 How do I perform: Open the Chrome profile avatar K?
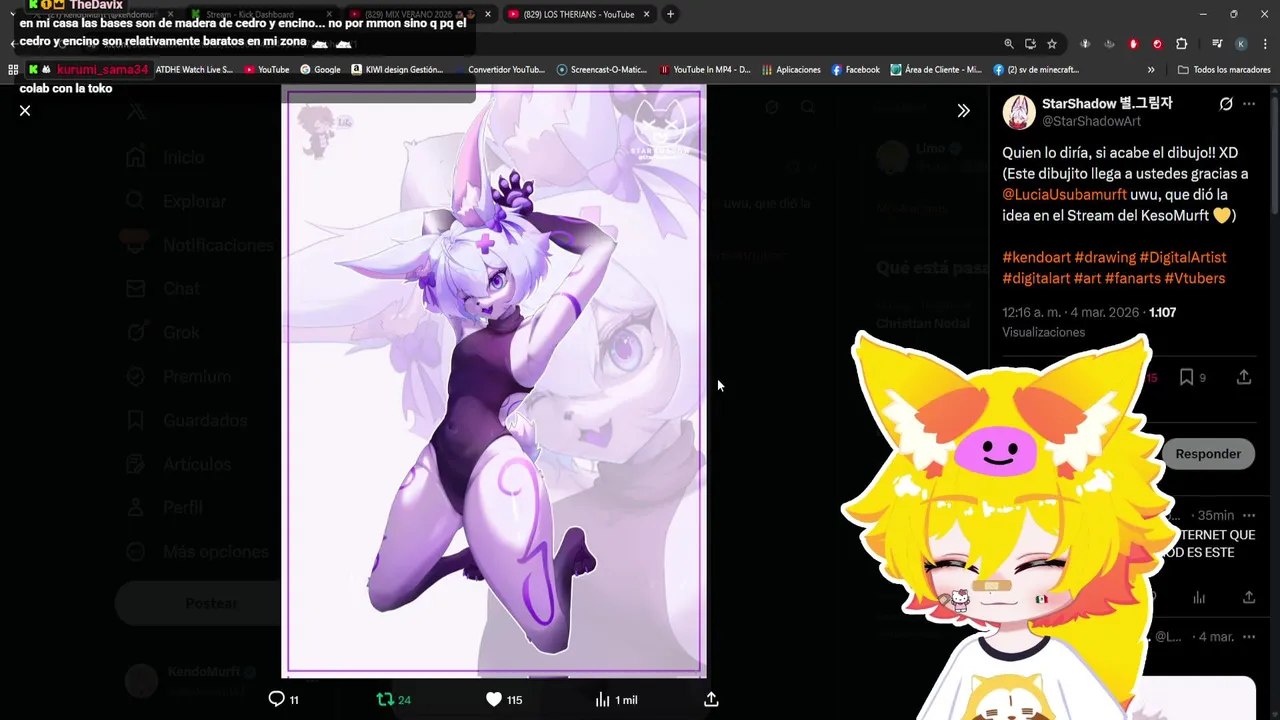[1241, 44]
